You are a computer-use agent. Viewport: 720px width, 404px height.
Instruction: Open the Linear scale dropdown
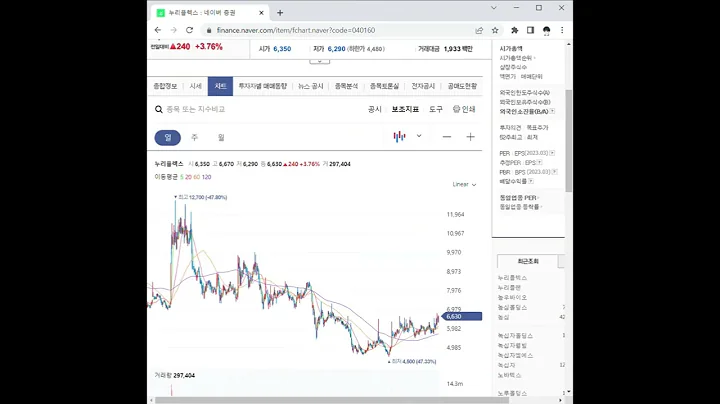click(x=464, y=185)
